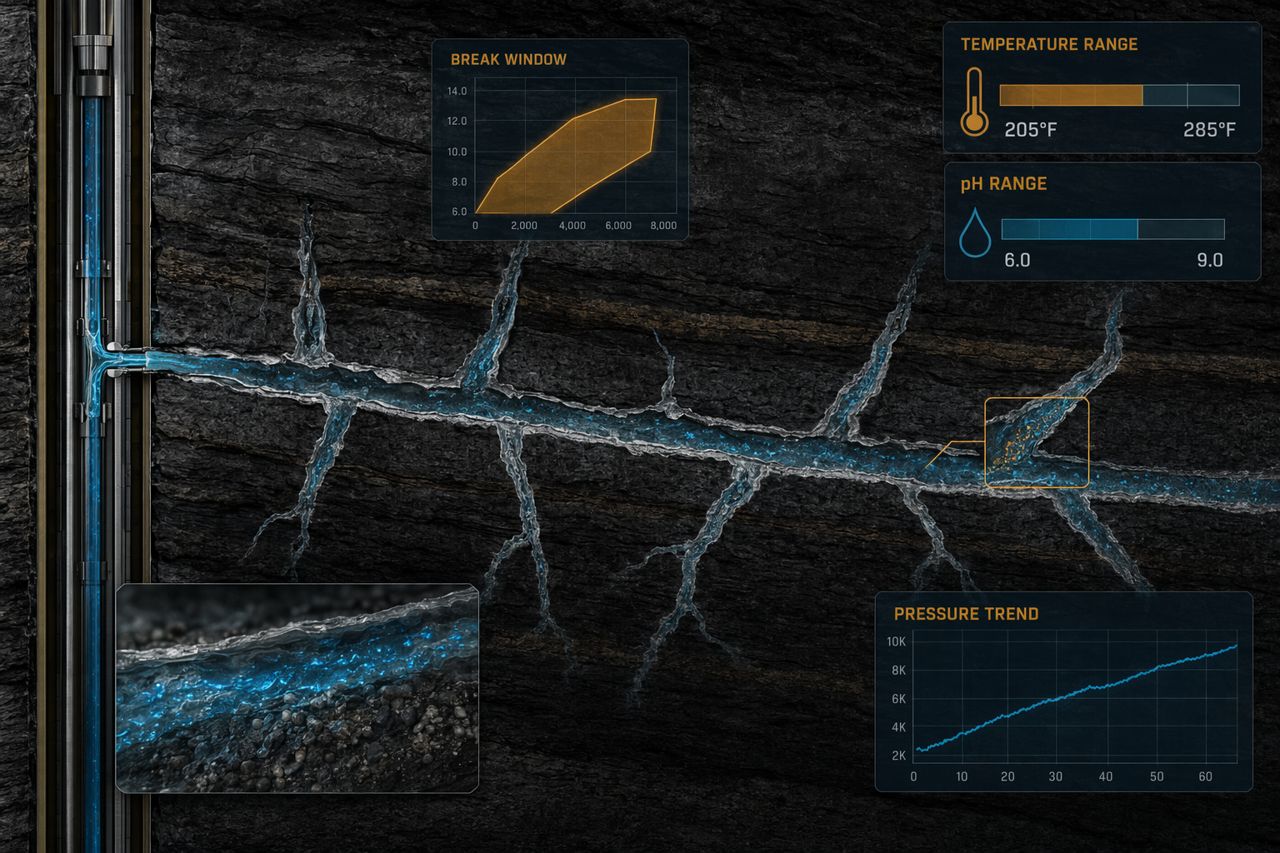Click the "pH RANGE" panel title
Viewport: 1280px width, 853px height.
pos(1004,184)
